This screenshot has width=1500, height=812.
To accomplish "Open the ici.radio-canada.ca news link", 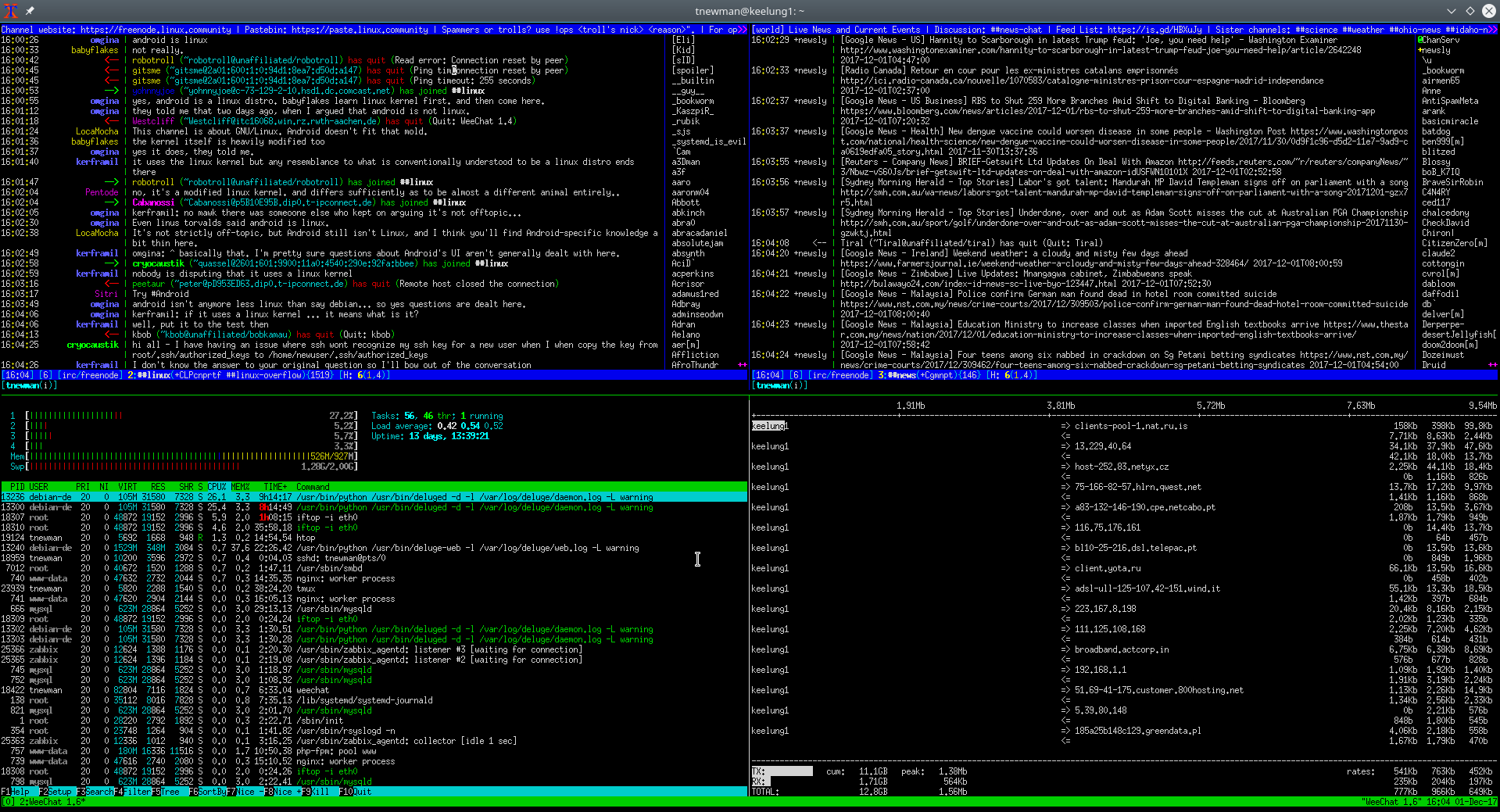I will [x=1082, y=80].
